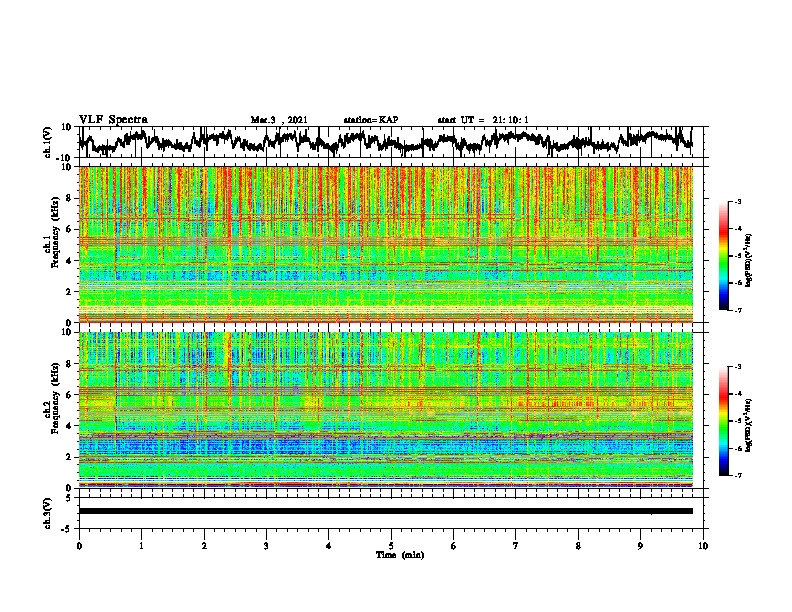Click the "-3" tick on ch.1 colorbar
Viewport: 792px width, 612px height.
click(x=738, y=202)
